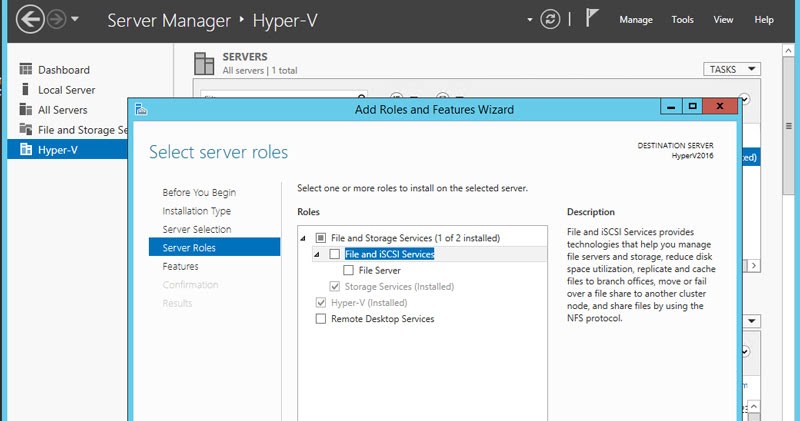Click the main vertical scrollbar thumb
This screenshot has height=421, width=800.
click(788, 126)
